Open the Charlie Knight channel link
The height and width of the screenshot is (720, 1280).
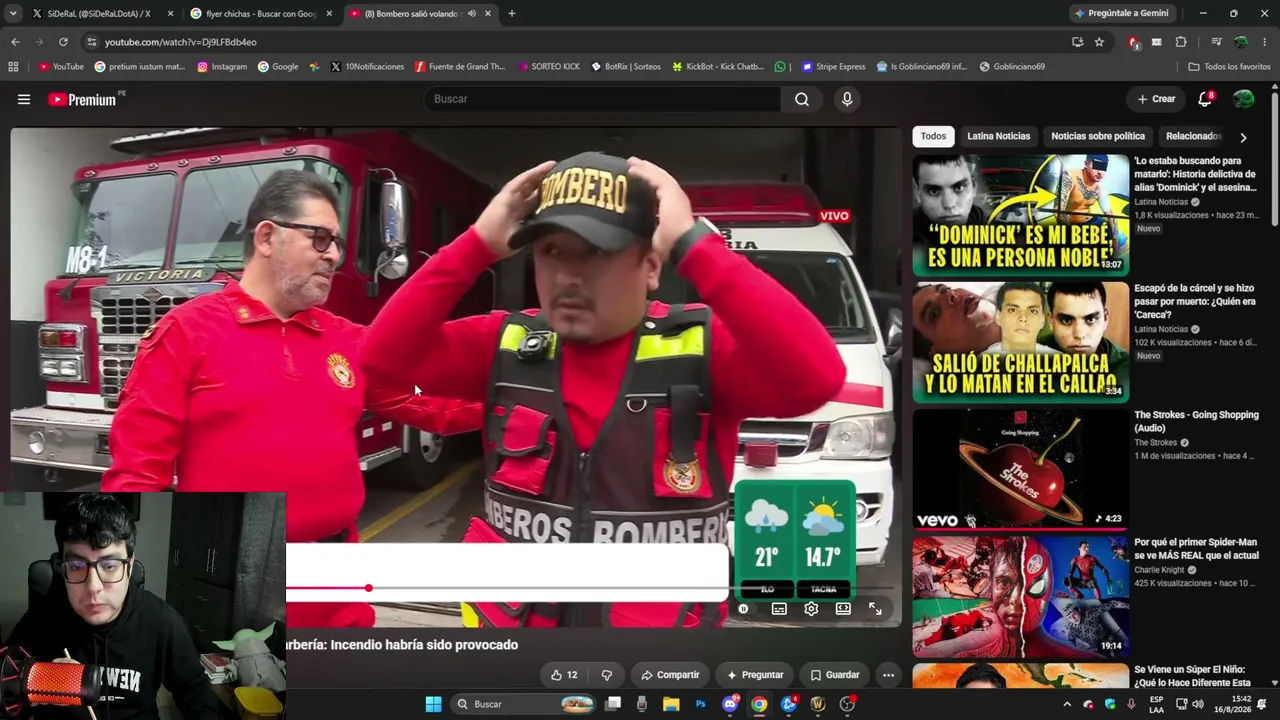(x=1160, y=570)
